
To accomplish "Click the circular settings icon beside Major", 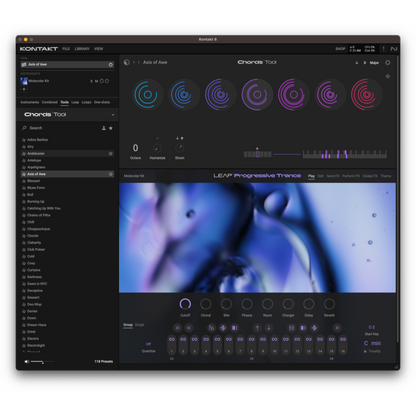I will point(388,63).
